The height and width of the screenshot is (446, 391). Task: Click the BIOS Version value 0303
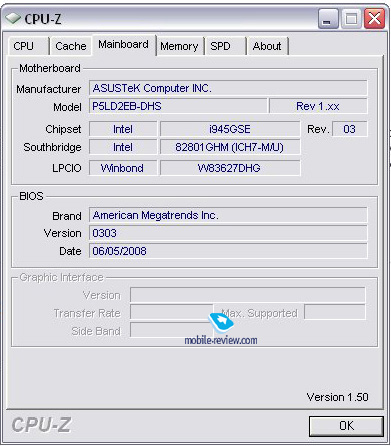[x=228, y=233]
